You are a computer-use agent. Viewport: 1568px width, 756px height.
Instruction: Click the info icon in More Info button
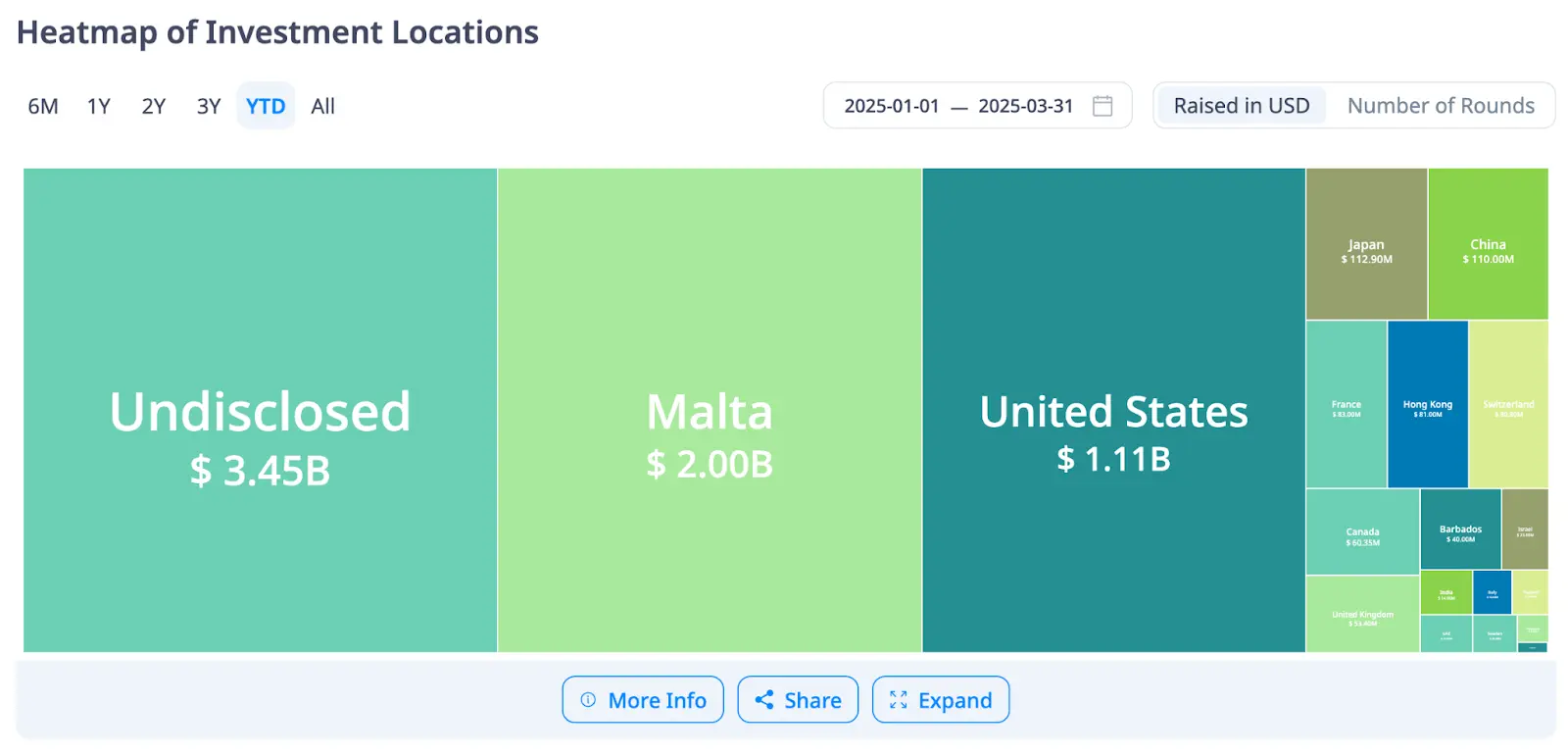pos(588,700)
